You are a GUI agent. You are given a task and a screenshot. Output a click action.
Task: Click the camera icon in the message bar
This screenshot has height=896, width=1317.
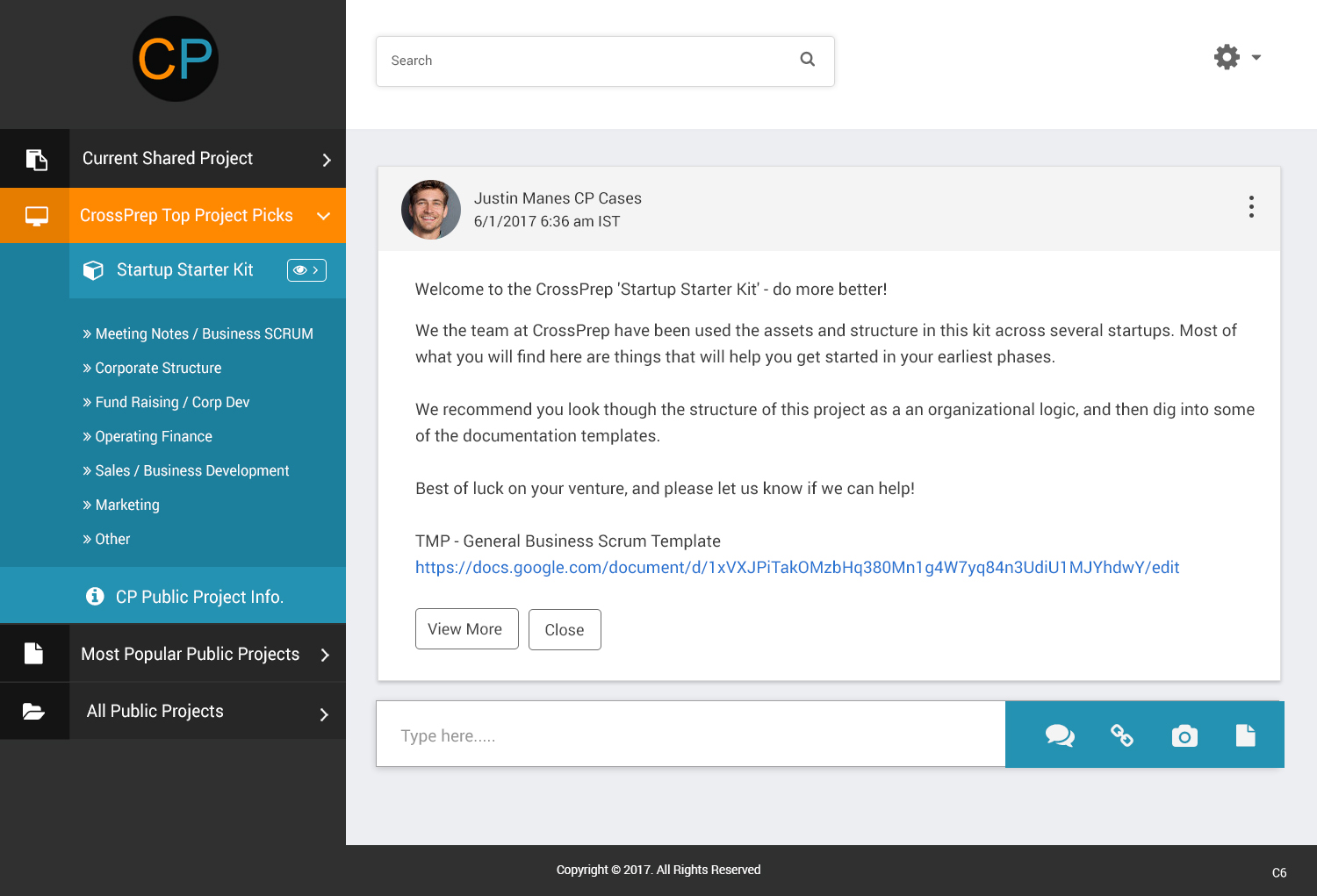coord(1184,735)
